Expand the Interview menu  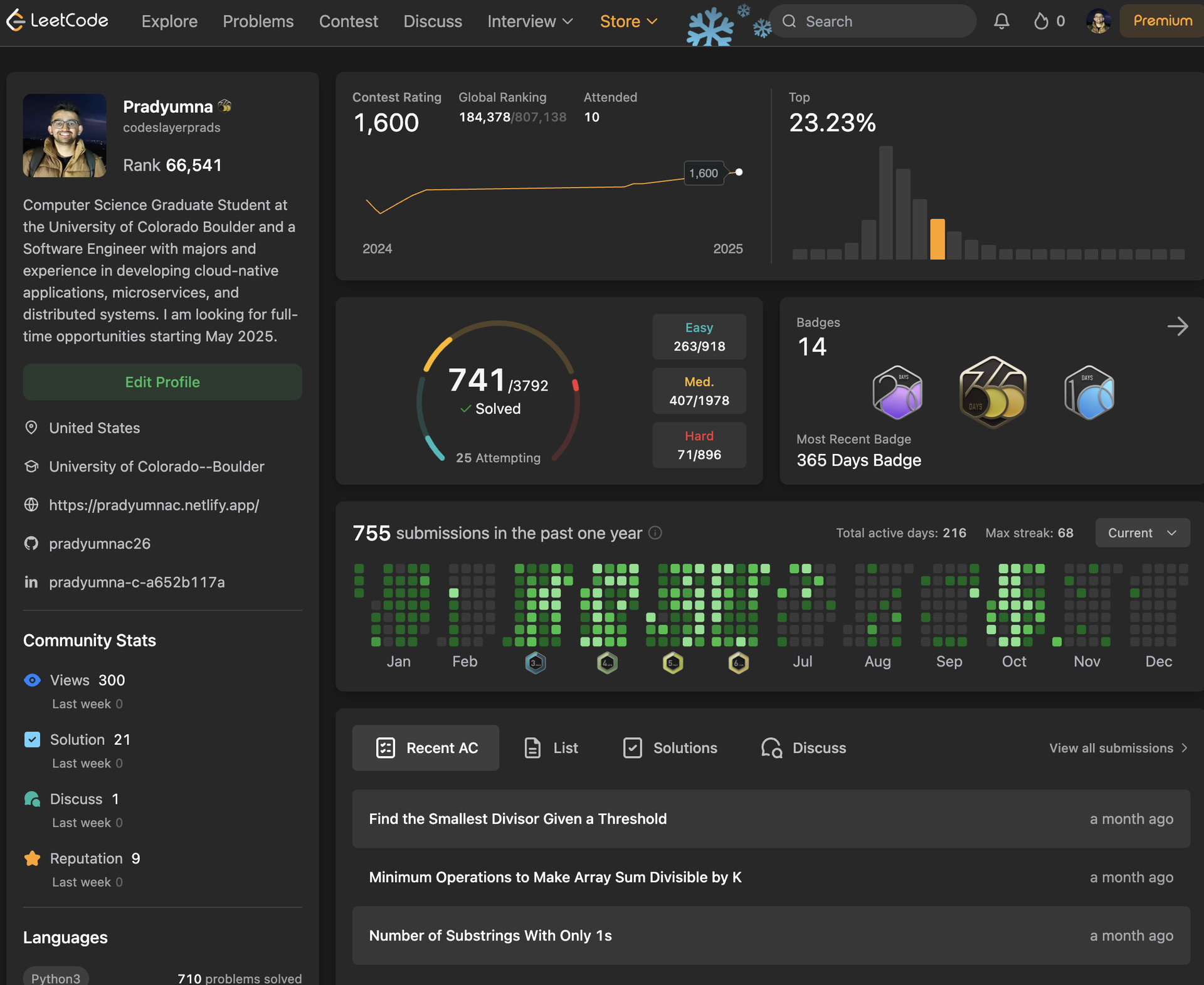tap(530, 21)
